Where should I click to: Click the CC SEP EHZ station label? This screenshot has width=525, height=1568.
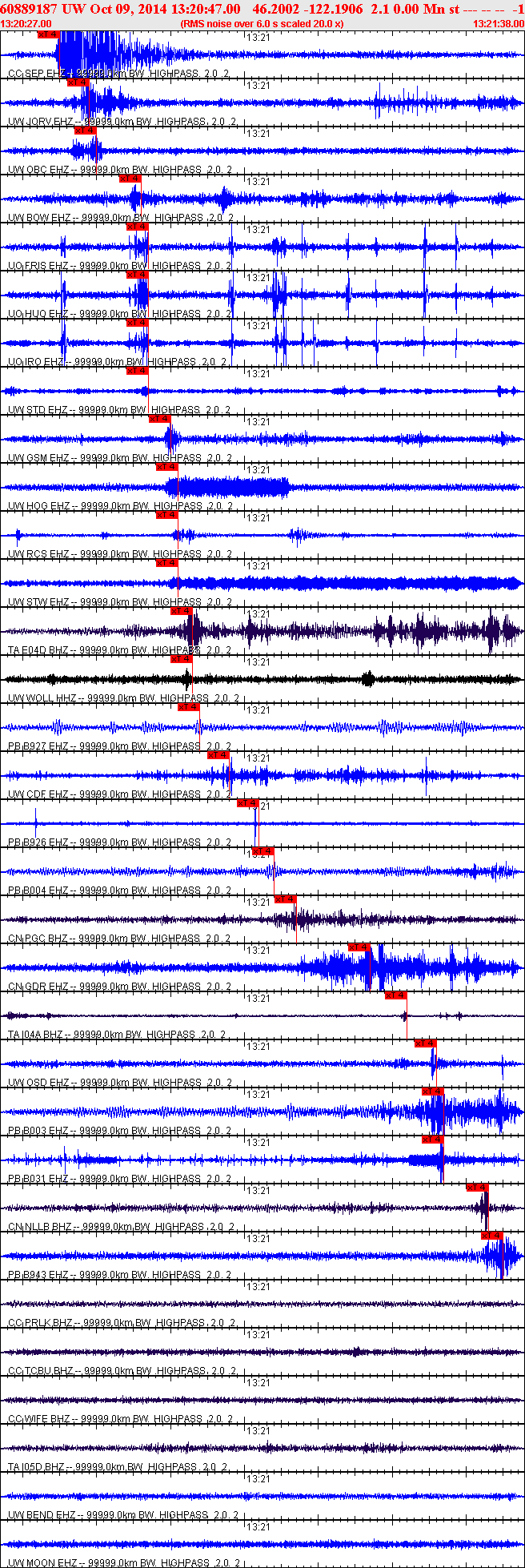(x=38, y=74)
